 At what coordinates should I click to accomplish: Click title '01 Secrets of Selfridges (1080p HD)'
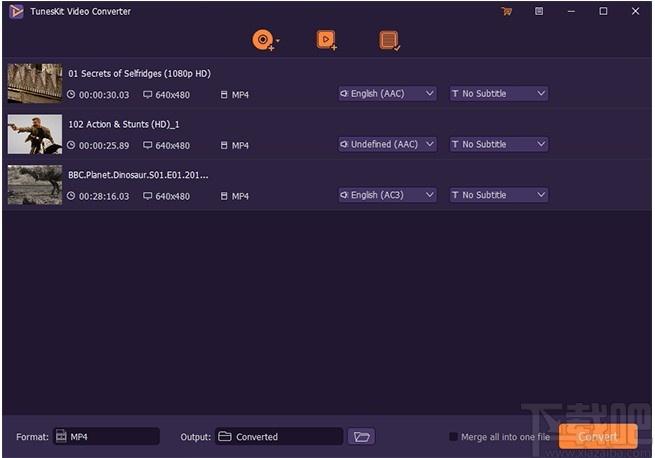pos(140,74)
